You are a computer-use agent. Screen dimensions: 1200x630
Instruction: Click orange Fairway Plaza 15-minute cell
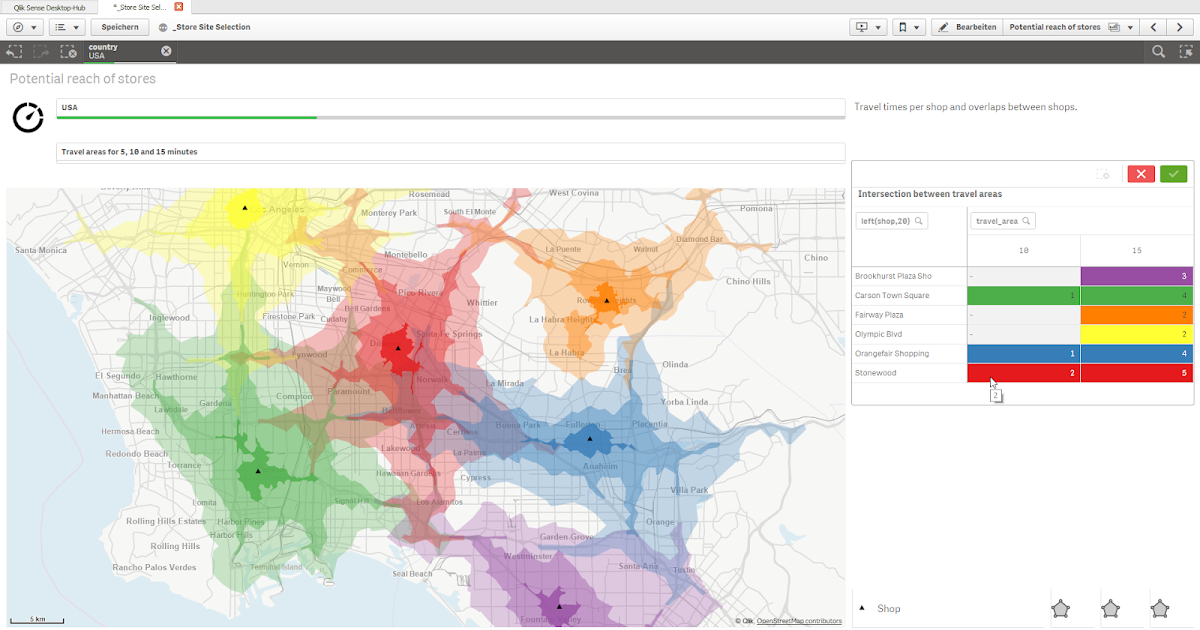click(1136, 314)
